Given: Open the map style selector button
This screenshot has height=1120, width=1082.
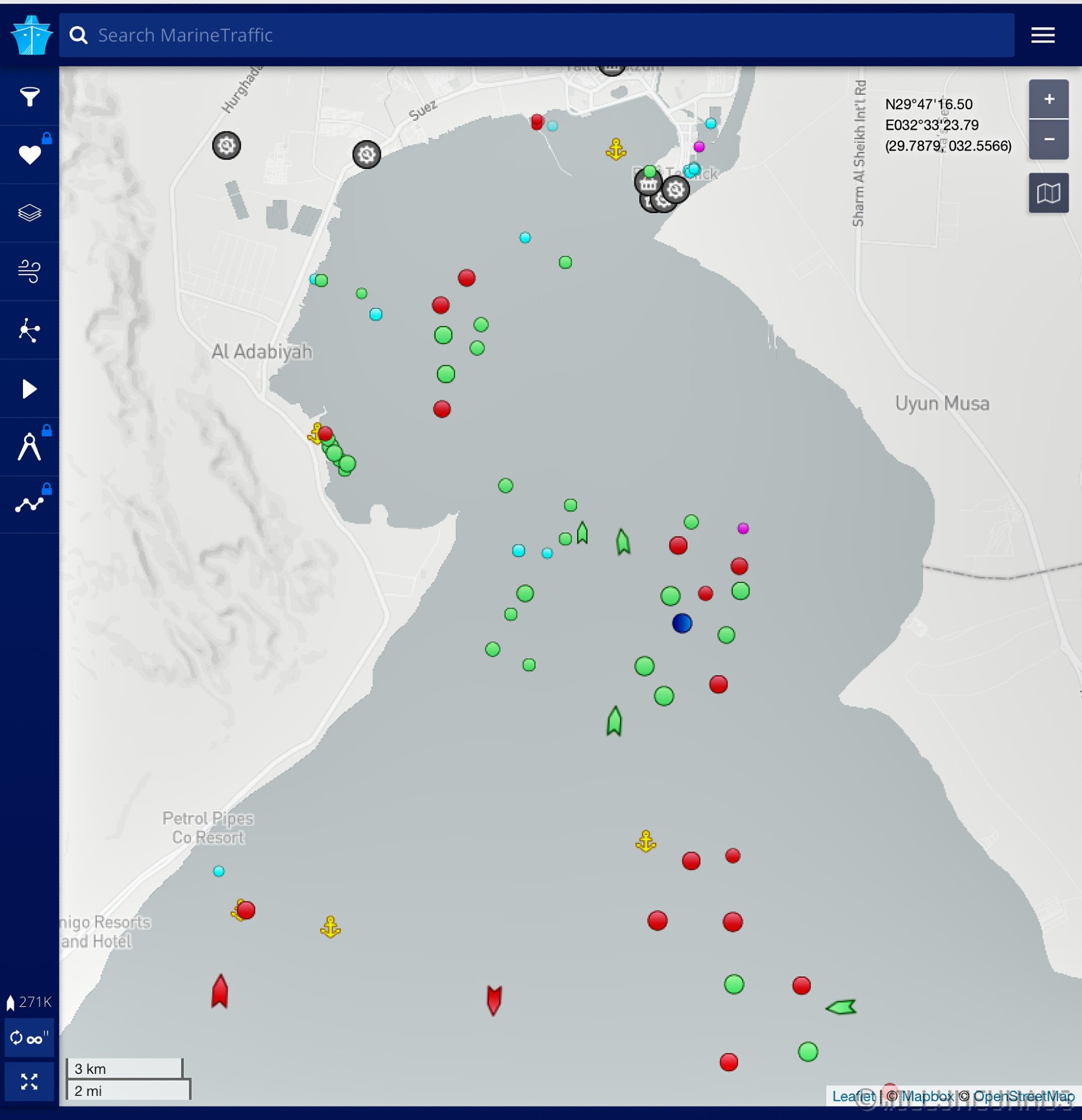Looking at the screenshot, I should pyautogui.click(x=1048, y=193).
